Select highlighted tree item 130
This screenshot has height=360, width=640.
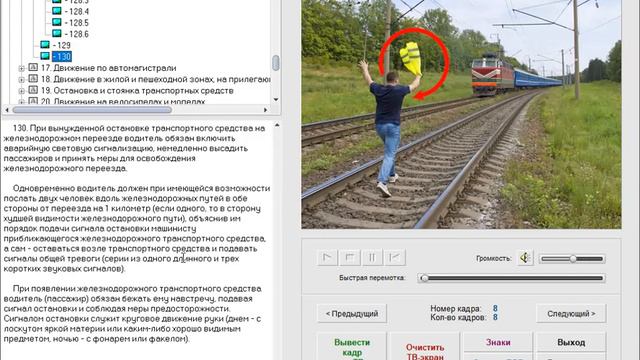click(62, 57)
